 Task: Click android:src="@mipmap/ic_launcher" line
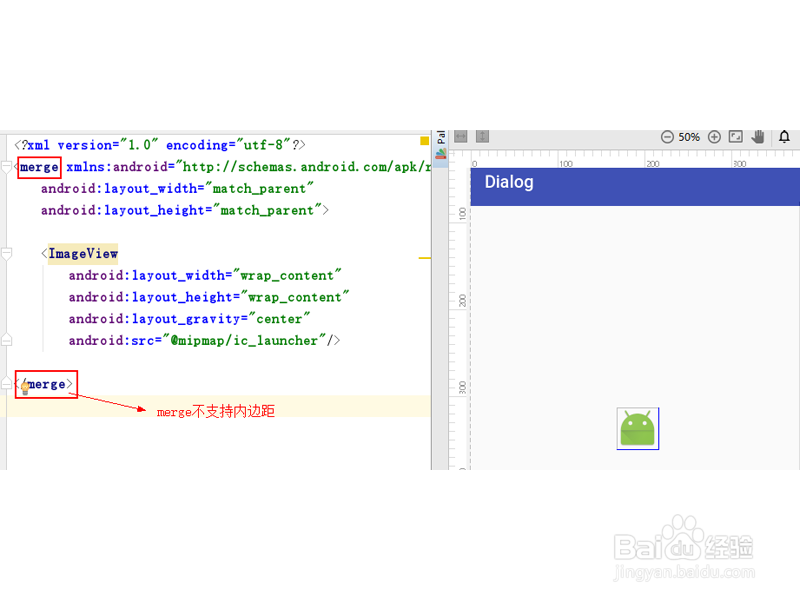coord(204,340)
